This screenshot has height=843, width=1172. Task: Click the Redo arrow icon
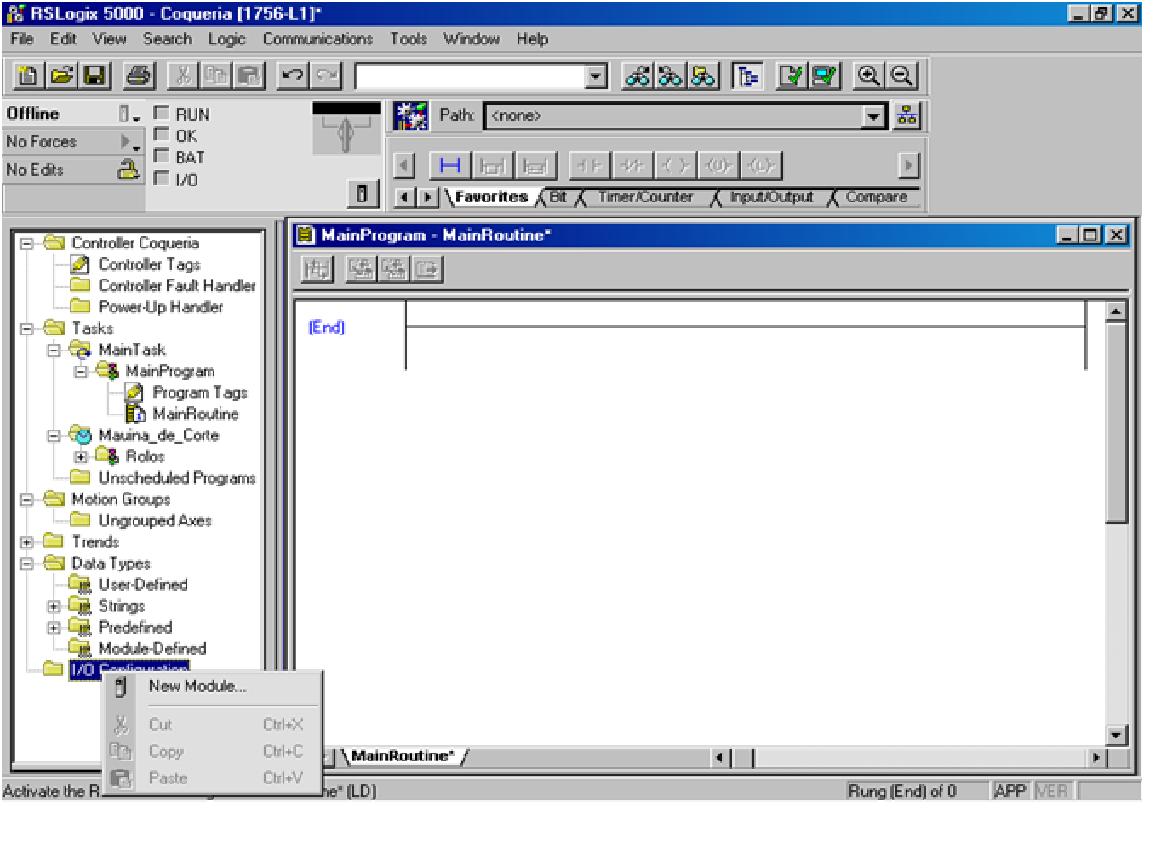pyautogui.click(x=326, y=75)
